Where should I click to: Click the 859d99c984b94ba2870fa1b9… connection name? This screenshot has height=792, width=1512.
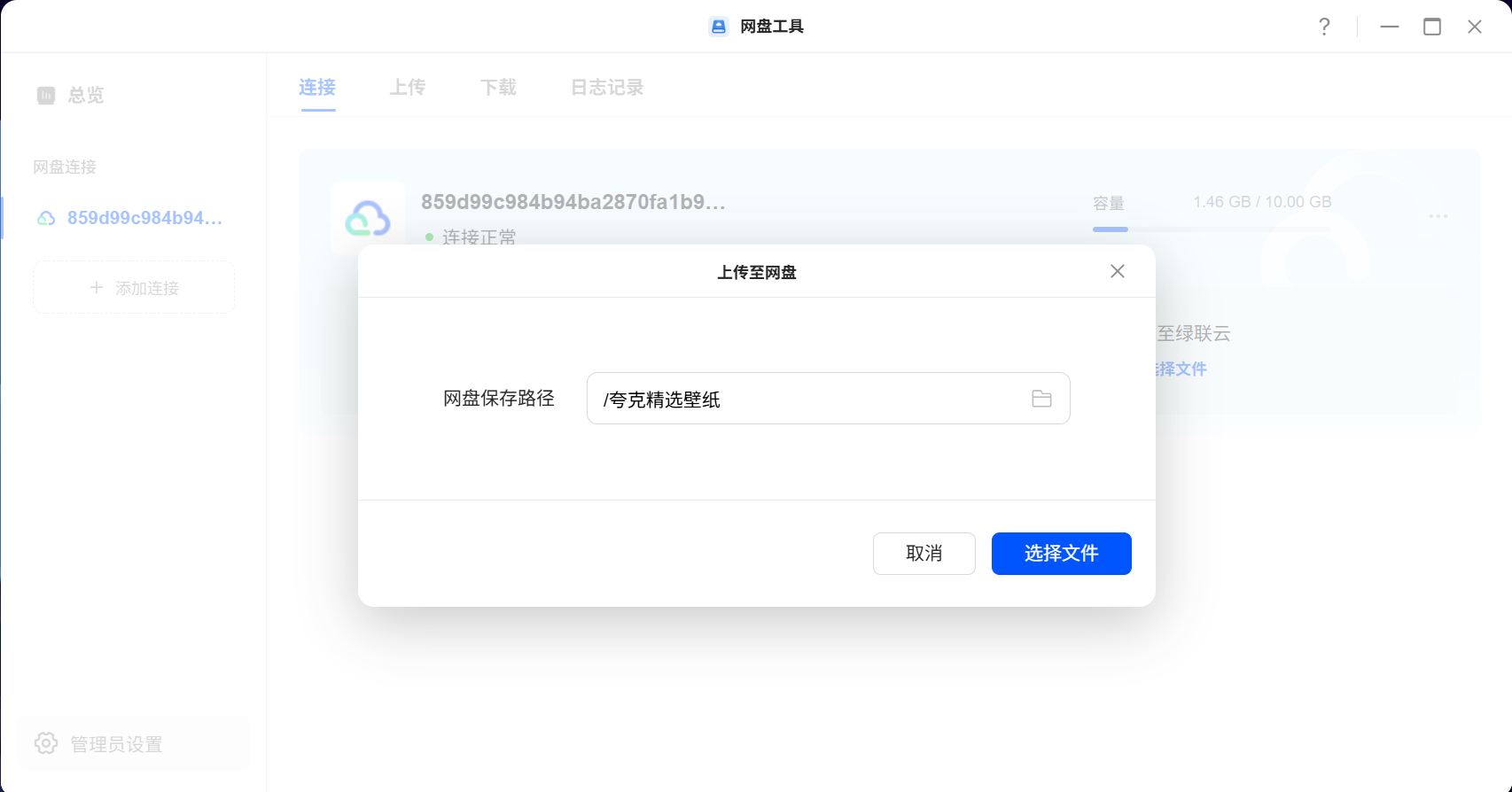point(573,202)
